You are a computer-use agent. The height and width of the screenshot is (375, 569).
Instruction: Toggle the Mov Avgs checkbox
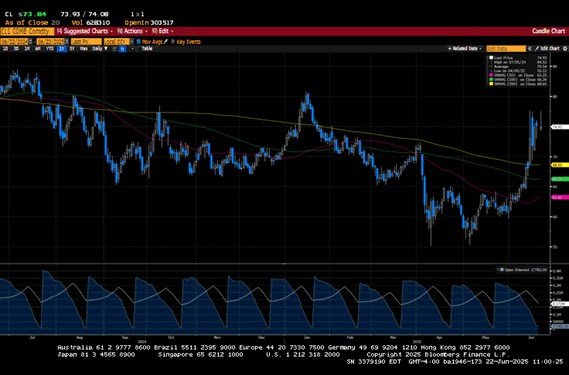coord(138,42)
